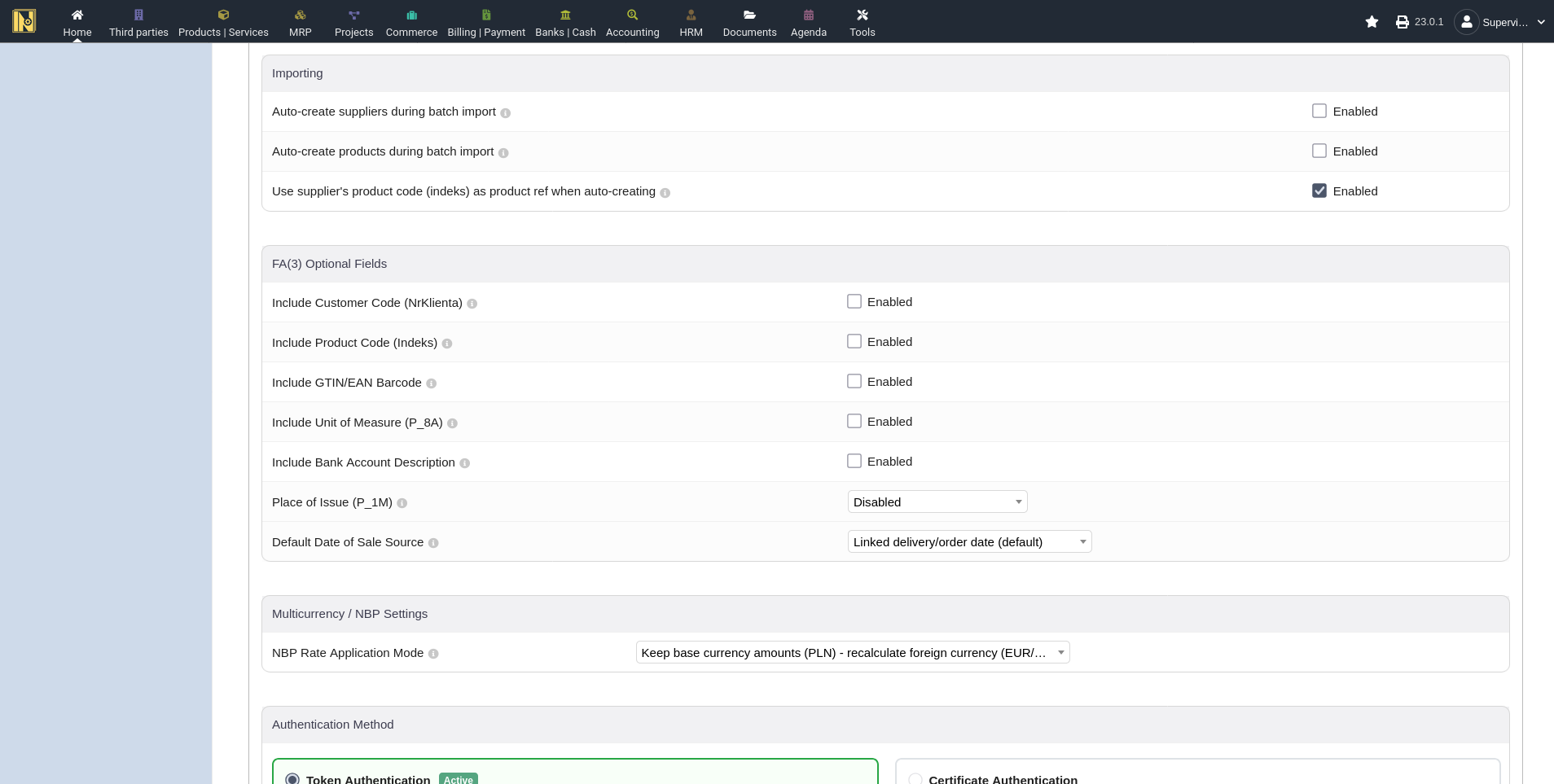Open NBP Rate Application Mode dropdown
This screenshot has width=1554, height=784.
tap(852, 652)
